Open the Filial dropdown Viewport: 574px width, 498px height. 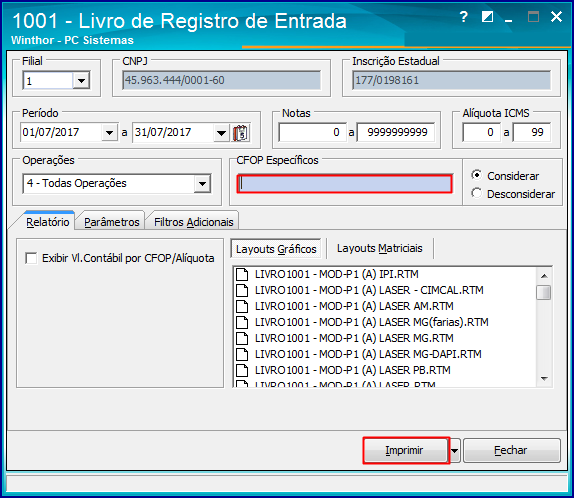point(81,80)
